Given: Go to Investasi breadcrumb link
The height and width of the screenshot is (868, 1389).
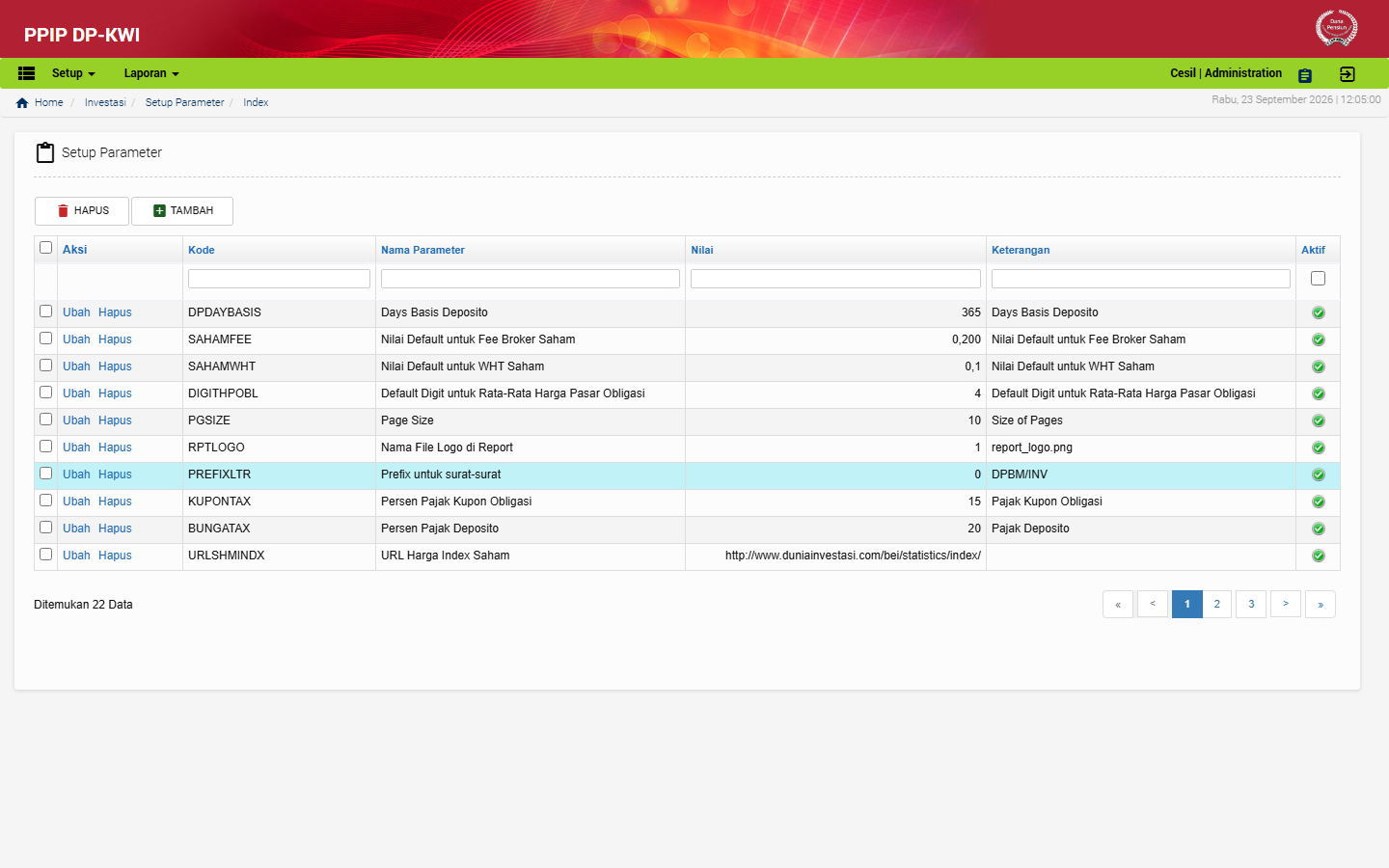Looking at the screenshot, I should coord(105,102).
